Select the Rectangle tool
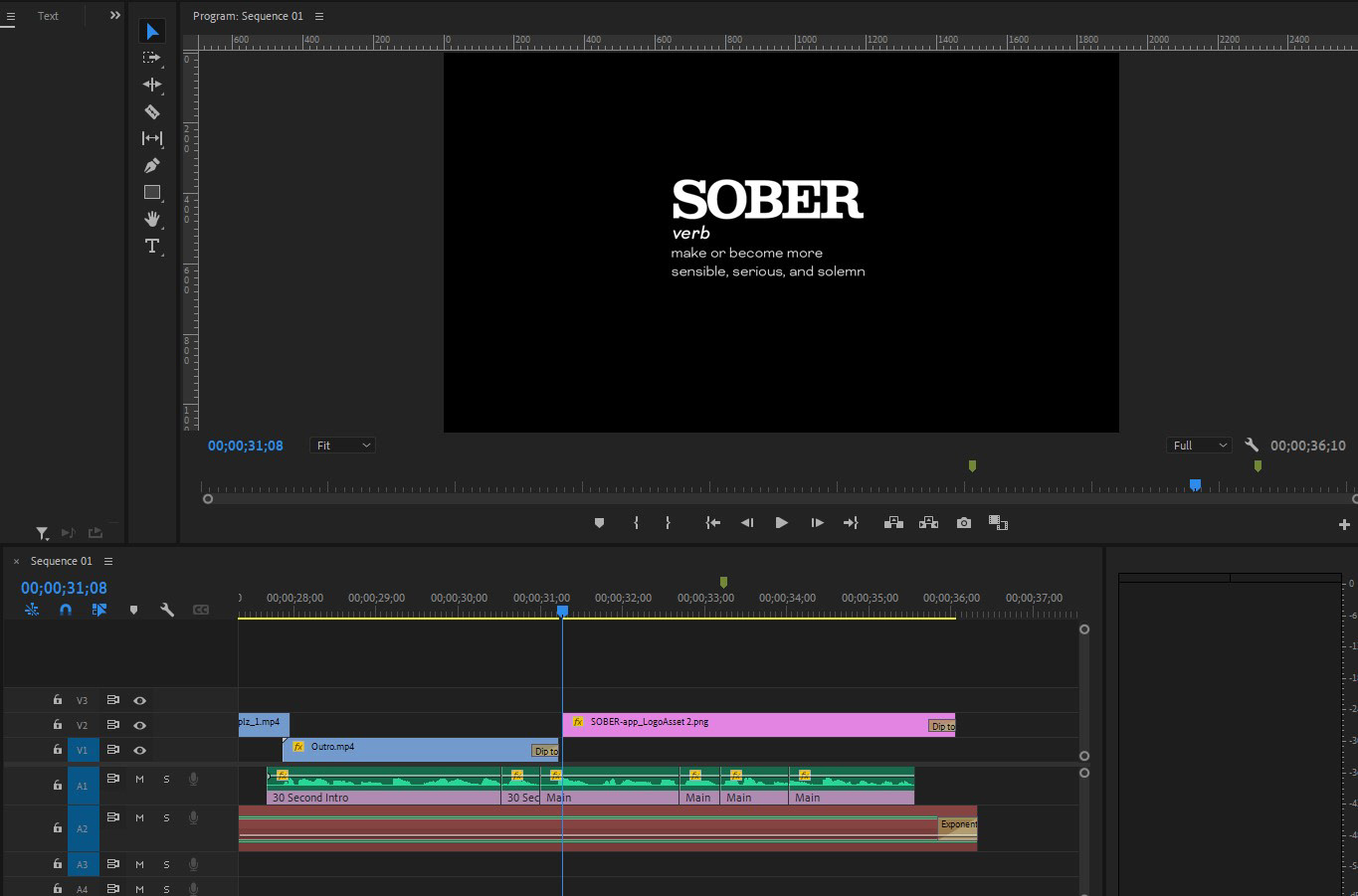Viewport: 1358px width, 896px height. (x=152, y=192)
